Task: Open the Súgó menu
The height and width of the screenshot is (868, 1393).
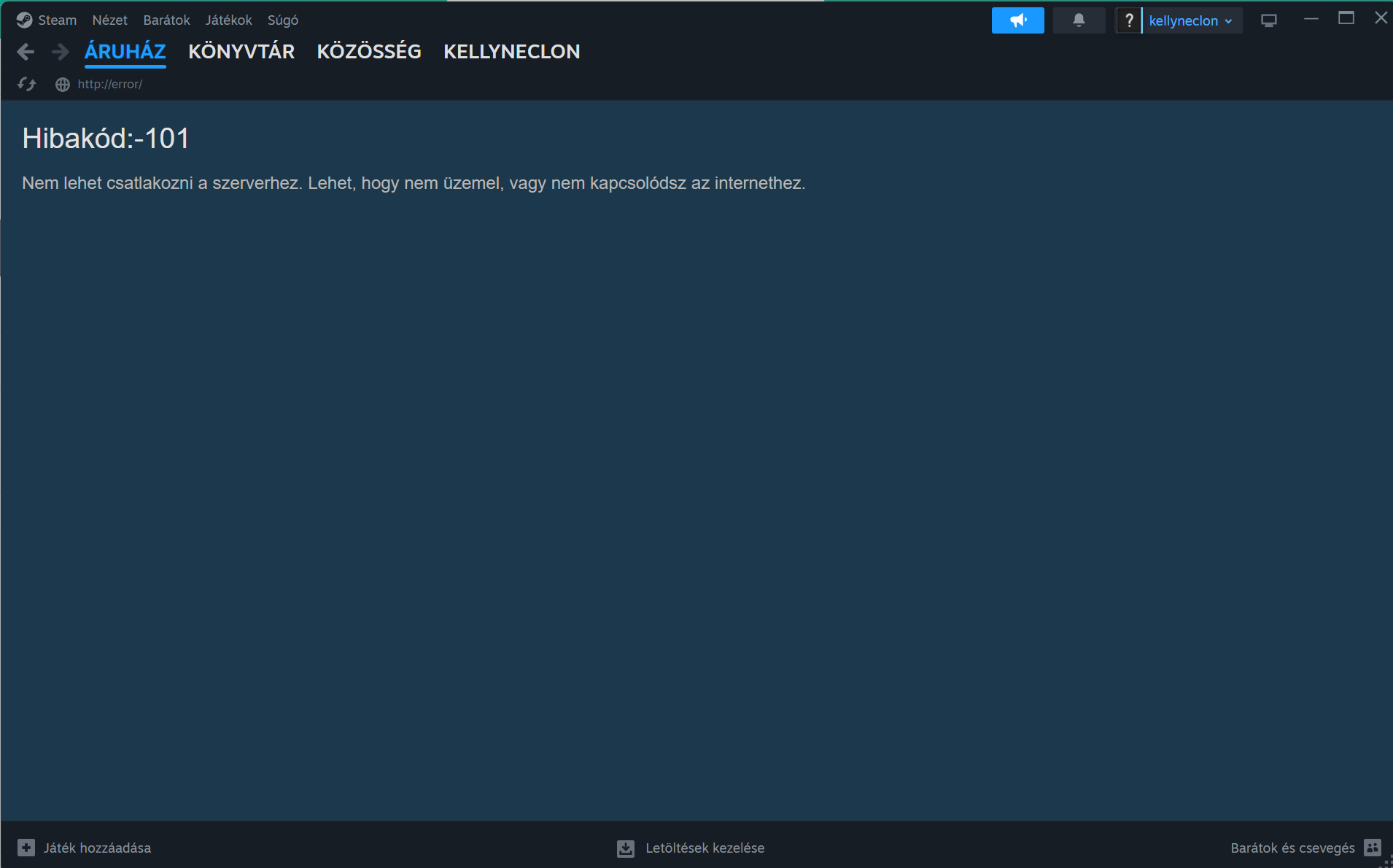Action: (283, 20)
